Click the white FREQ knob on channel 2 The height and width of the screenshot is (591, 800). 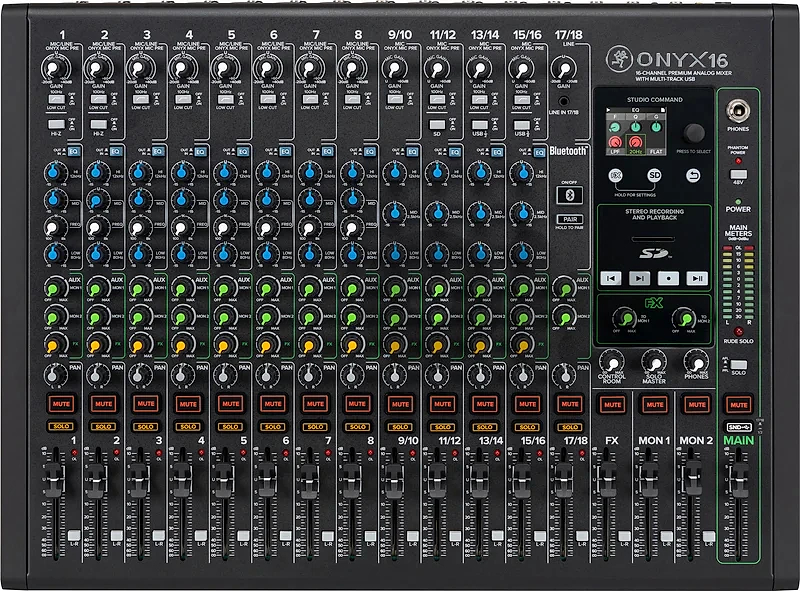click(x=96, y=226)
